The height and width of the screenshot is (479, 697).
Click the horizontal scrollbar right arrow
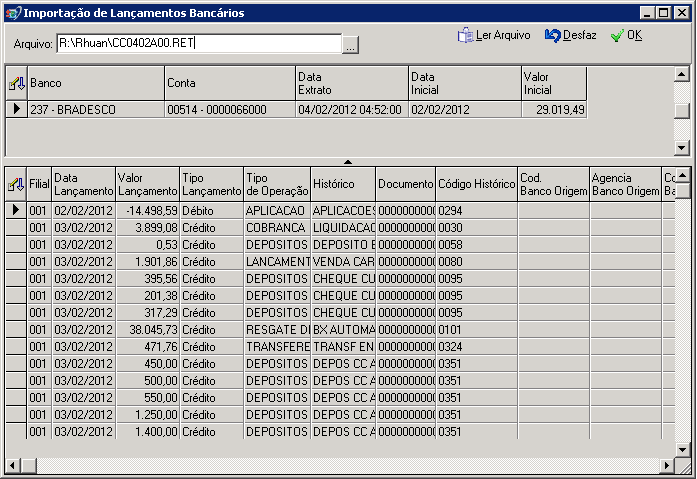(666, 465)
